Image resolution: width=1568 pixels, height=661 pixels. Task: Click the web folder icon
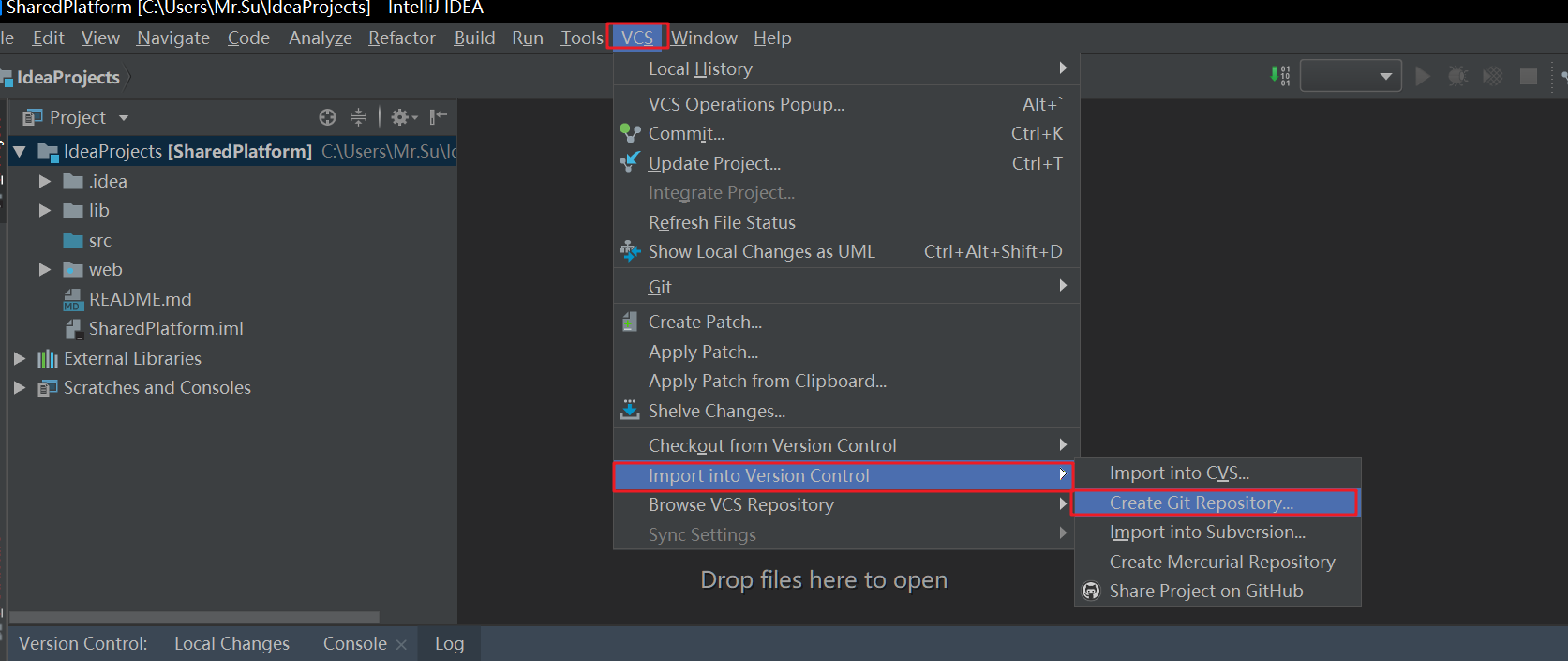[x=73, y=270]
